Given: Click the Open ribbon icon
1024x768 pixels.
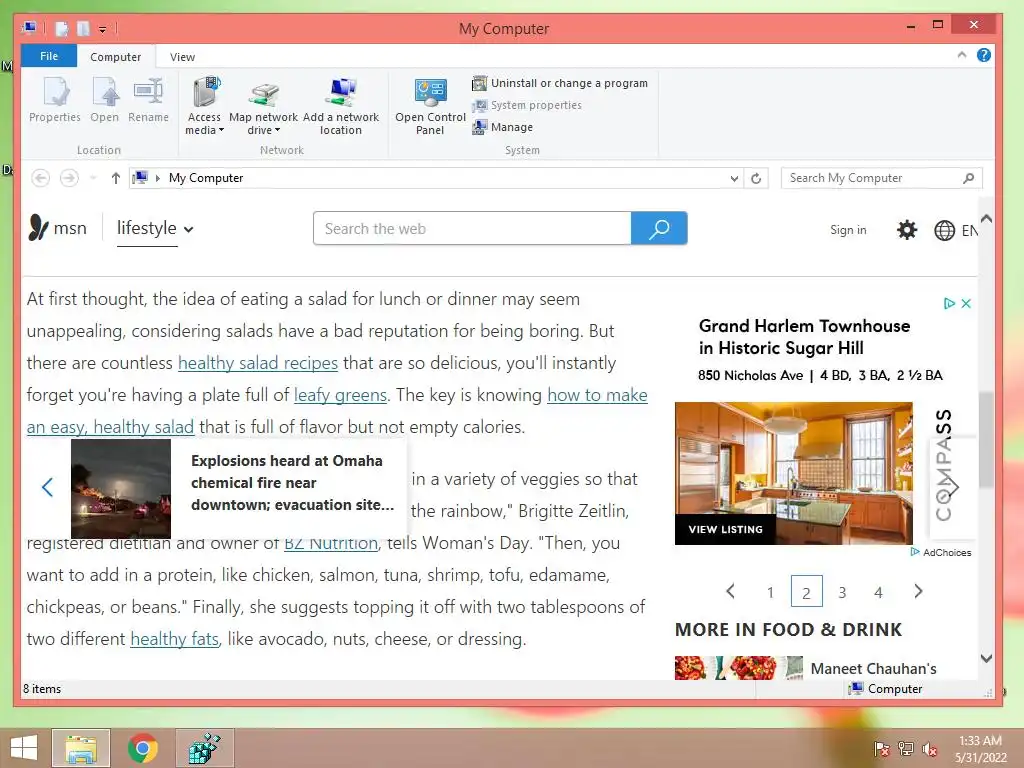Looking at the screenshot, I should click(x=104, y=100).
